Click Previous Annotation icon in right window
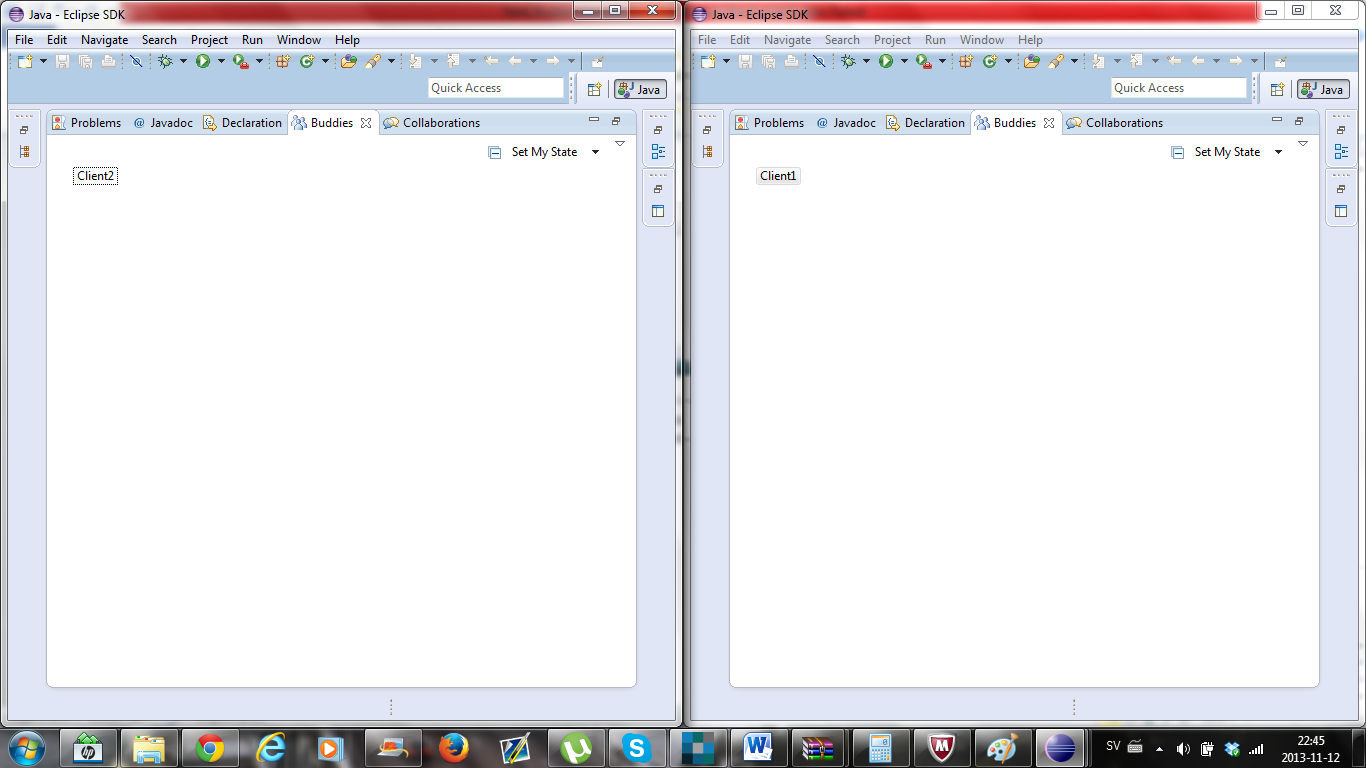1366x768 pixels. point(1137,61)
